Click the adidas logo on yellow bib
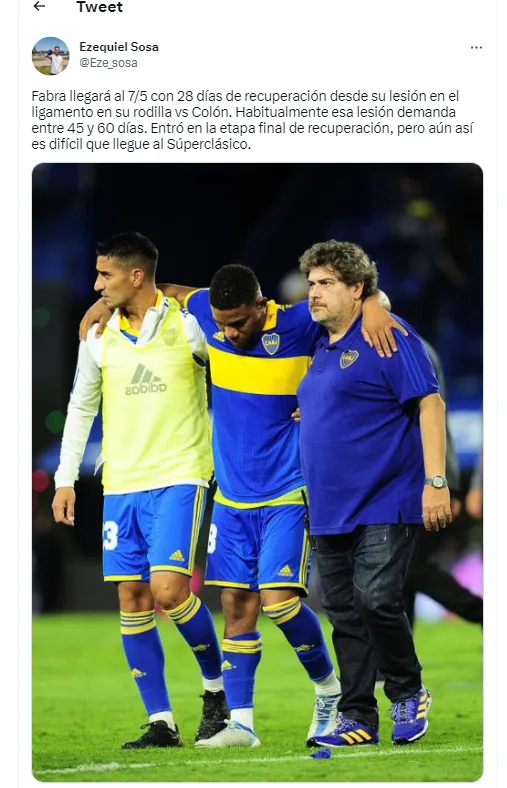Screen dimensions: 507x788 pyautogui.click(x=146, y=379)
